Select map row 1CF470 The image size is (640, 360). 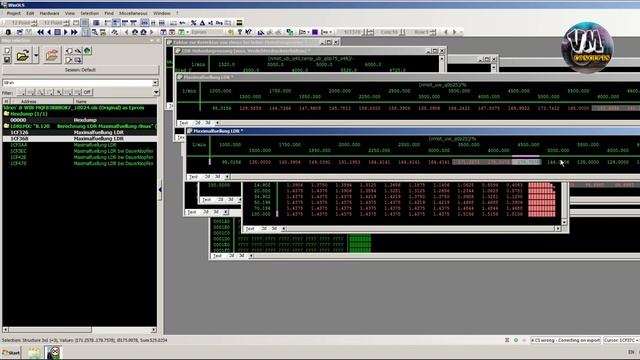pos(80,163)
